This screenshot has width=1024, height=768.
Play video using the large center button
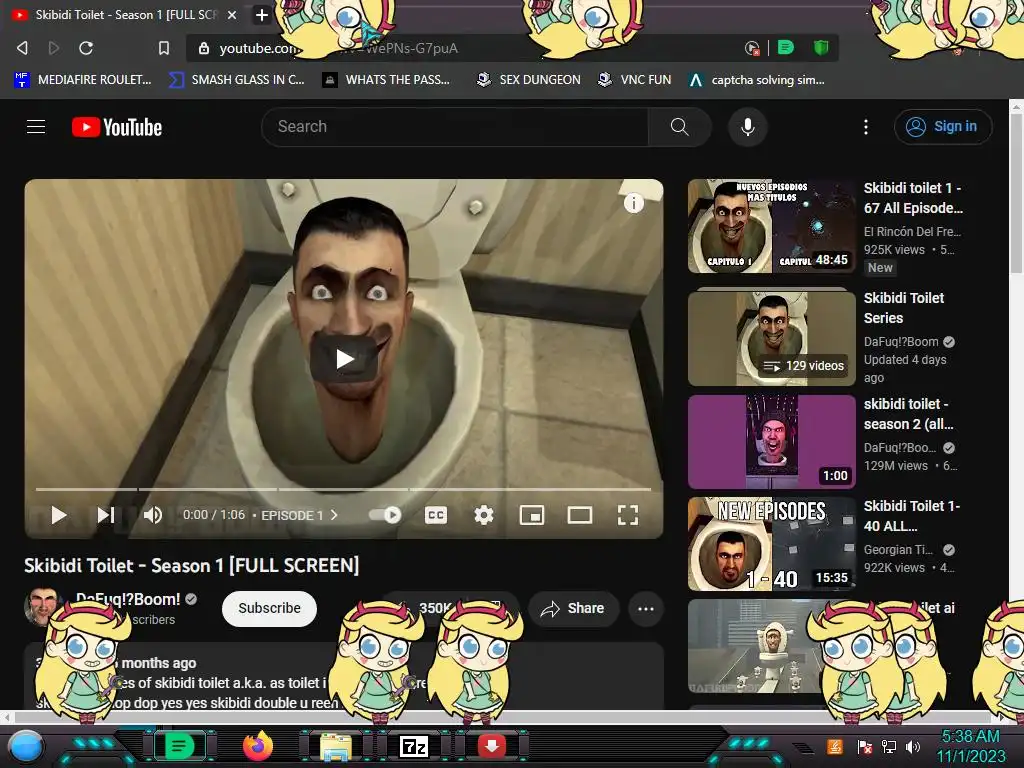tap(344, 358)
